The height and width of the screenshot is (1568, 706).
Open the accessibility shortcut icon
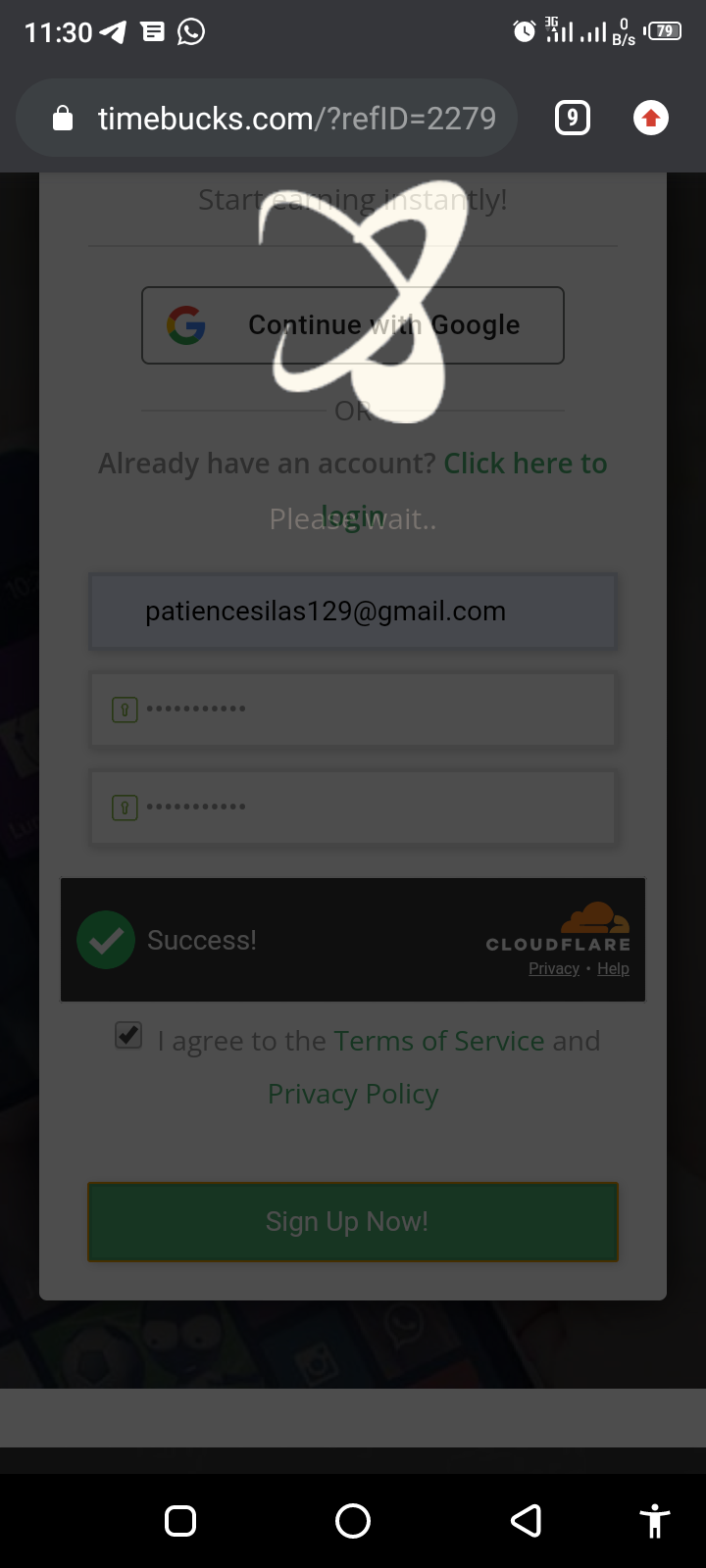tap(655, 1521)
